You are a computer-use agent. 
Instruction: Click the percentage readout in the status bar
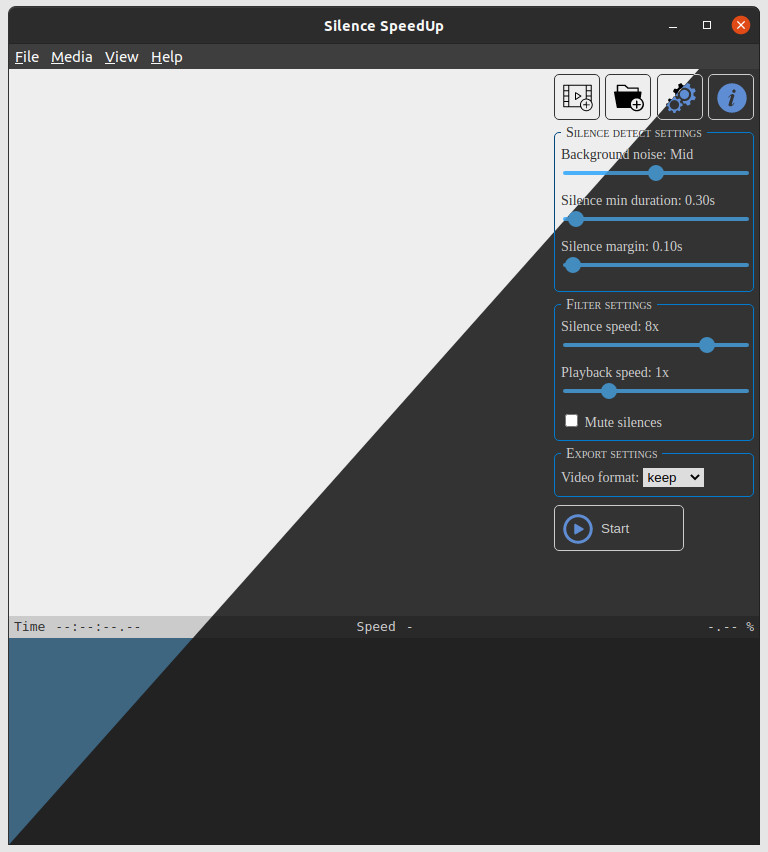click(x=730, y=627)
